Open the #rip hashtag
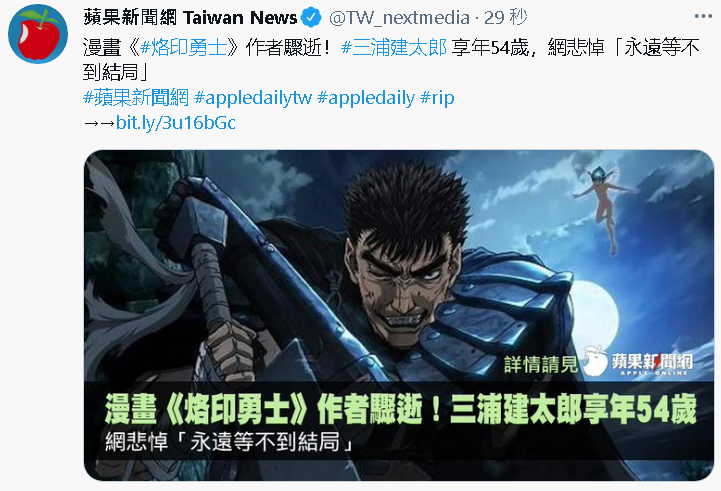 437,97
